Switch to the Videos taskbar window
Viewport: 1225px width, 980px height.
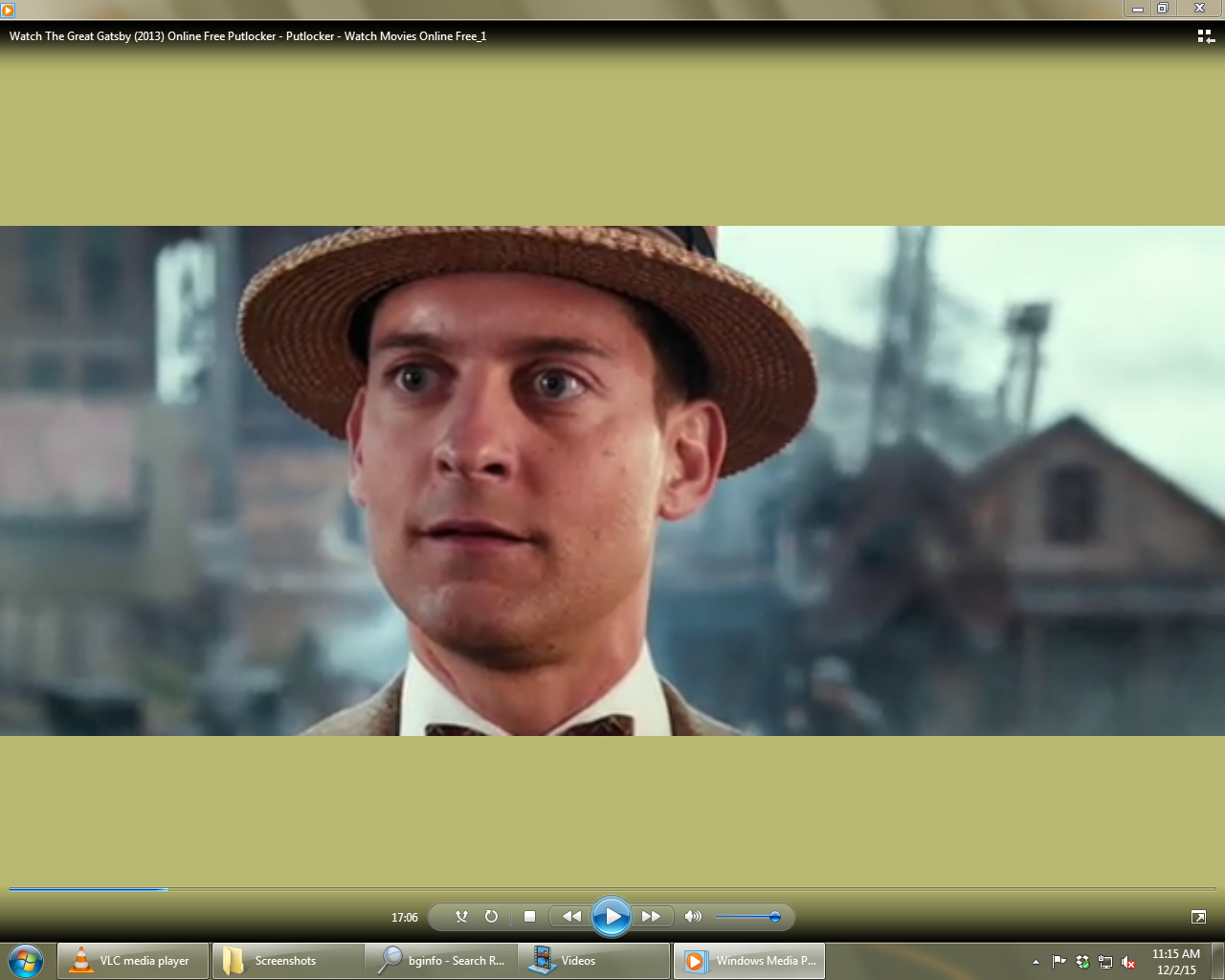pos(593,961)
